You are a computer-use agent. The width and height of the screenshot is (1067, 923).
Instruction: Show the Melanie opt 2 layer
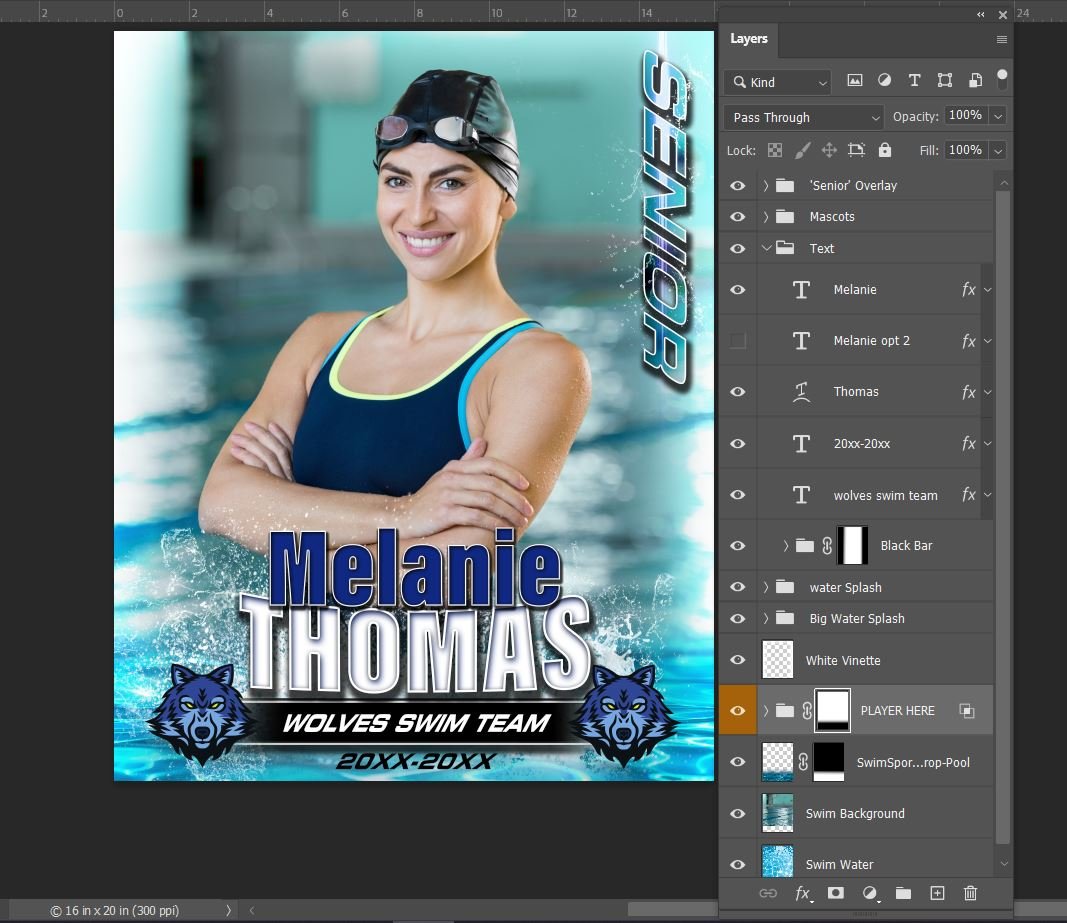pyautogui.click(x=737, y=340)
